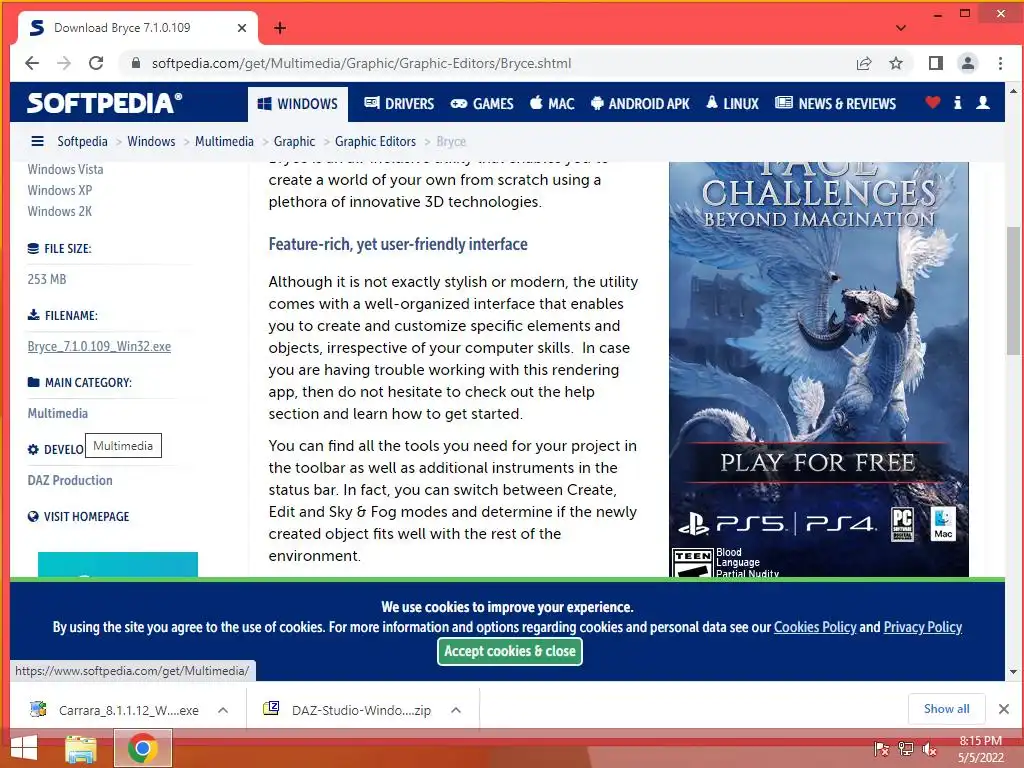Open the Cookies Policy link
Viewport: 1024px width, 768px height.
coord(815,627)
